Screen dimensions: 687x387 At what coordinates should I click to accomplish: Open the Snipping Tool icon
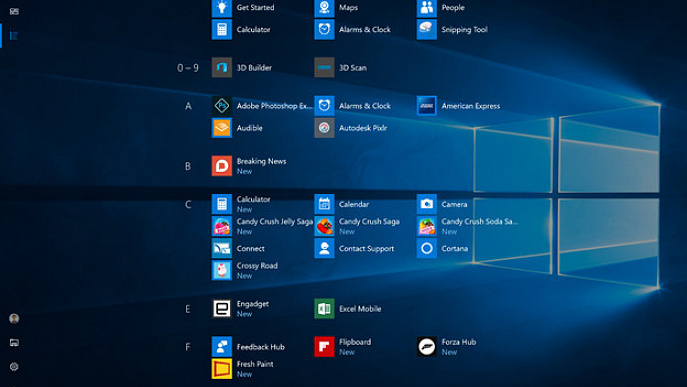point(427,29)
